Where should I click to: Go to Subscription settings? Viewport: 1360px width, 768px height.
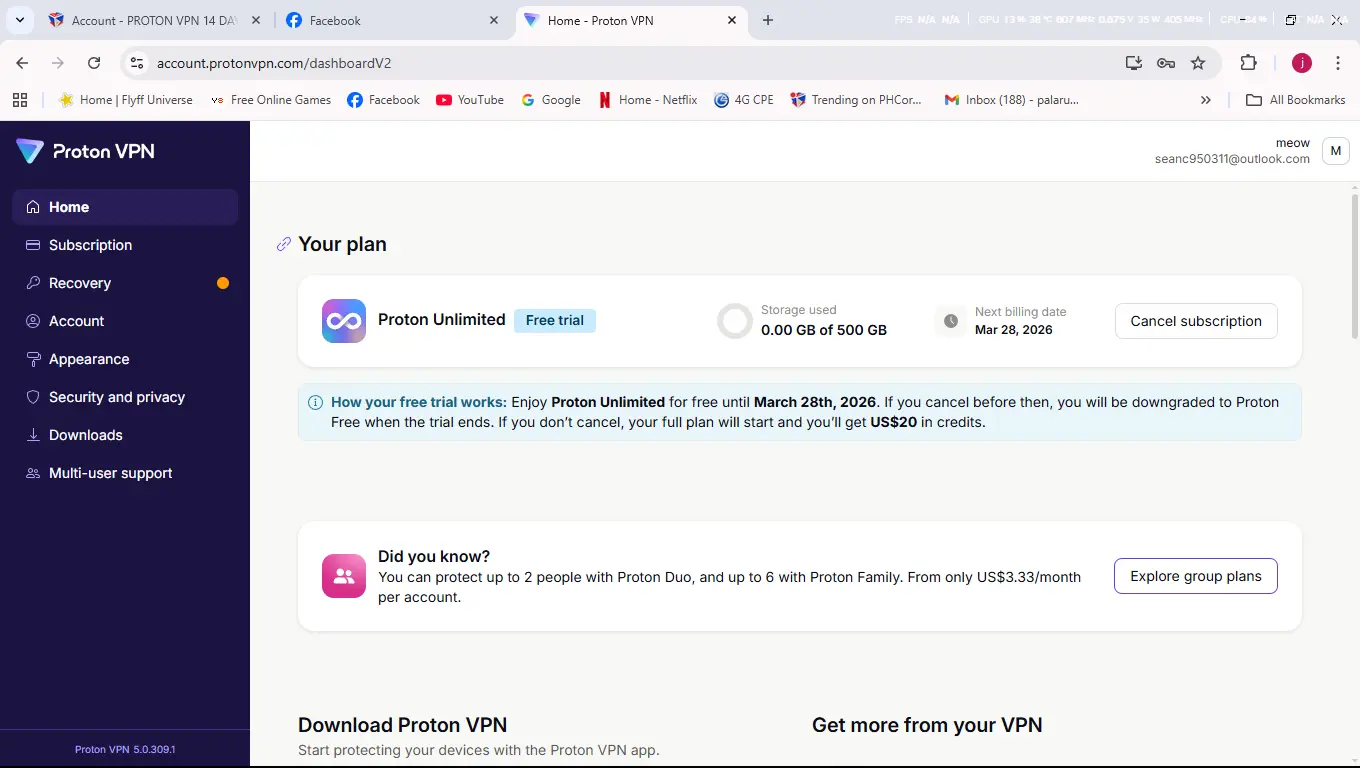pyautogui.click(x=125, y=245)
